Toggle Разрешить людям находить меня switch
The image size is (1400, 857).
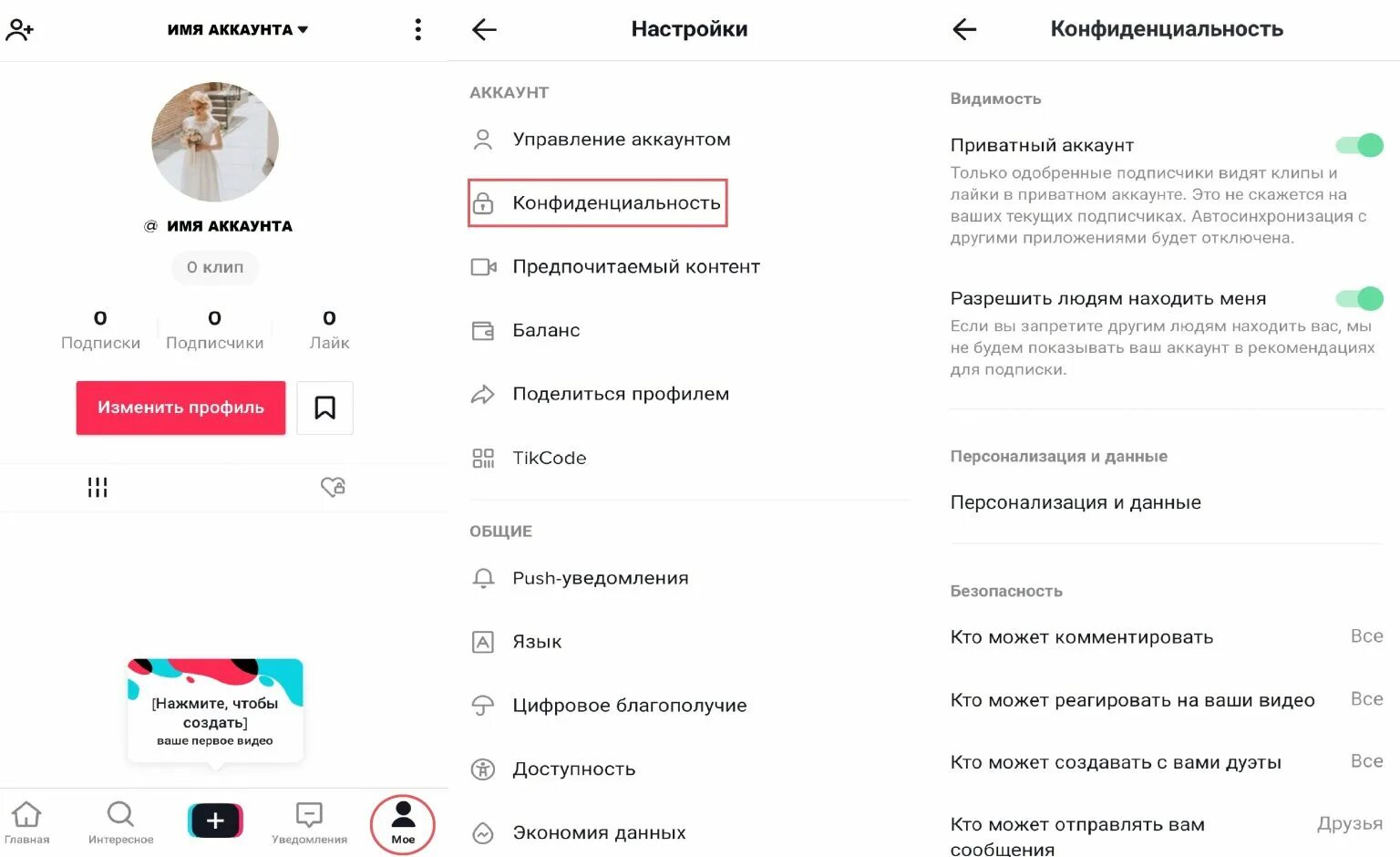coord(1359,298)
